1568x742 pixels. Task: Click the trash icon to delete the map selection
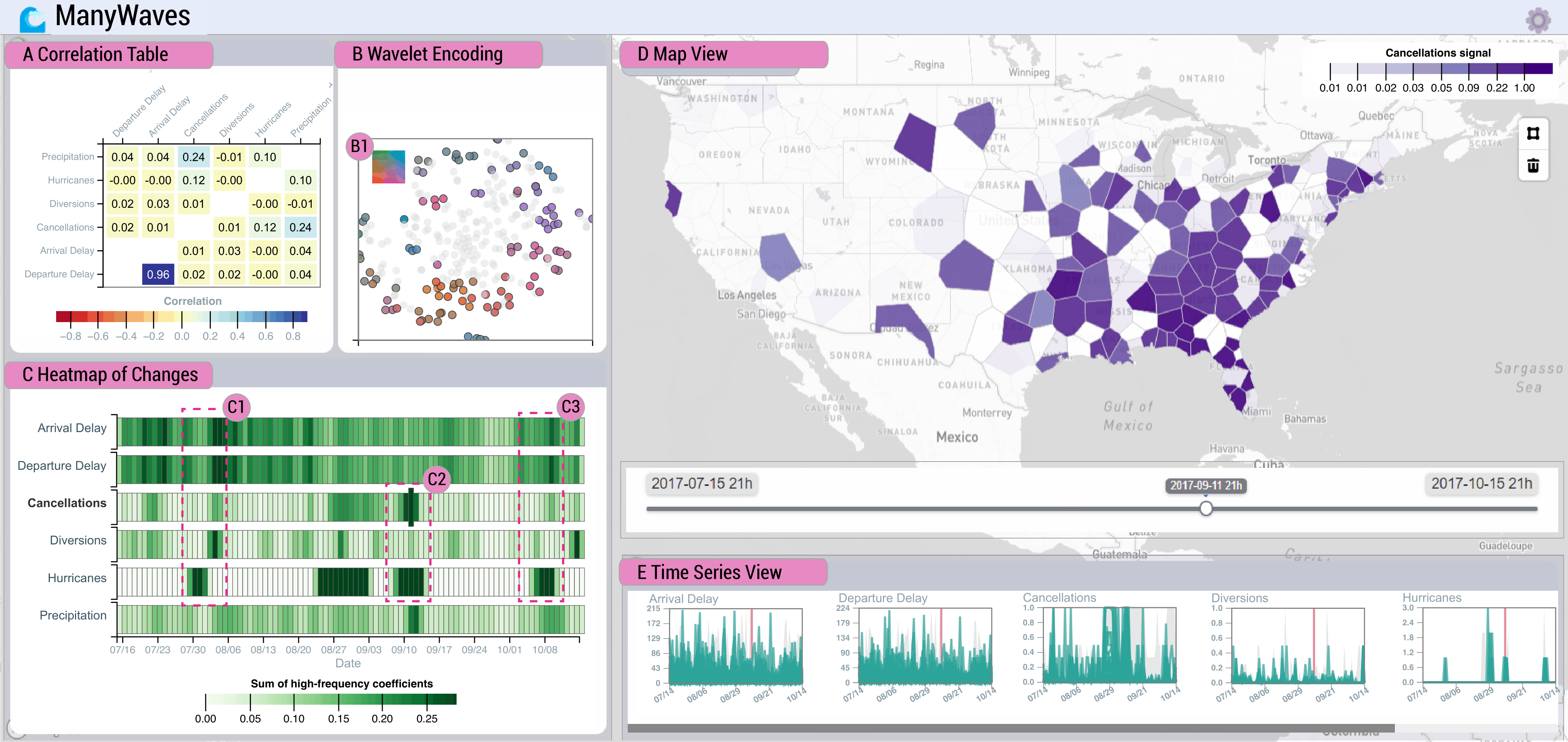pos(1533,165)
